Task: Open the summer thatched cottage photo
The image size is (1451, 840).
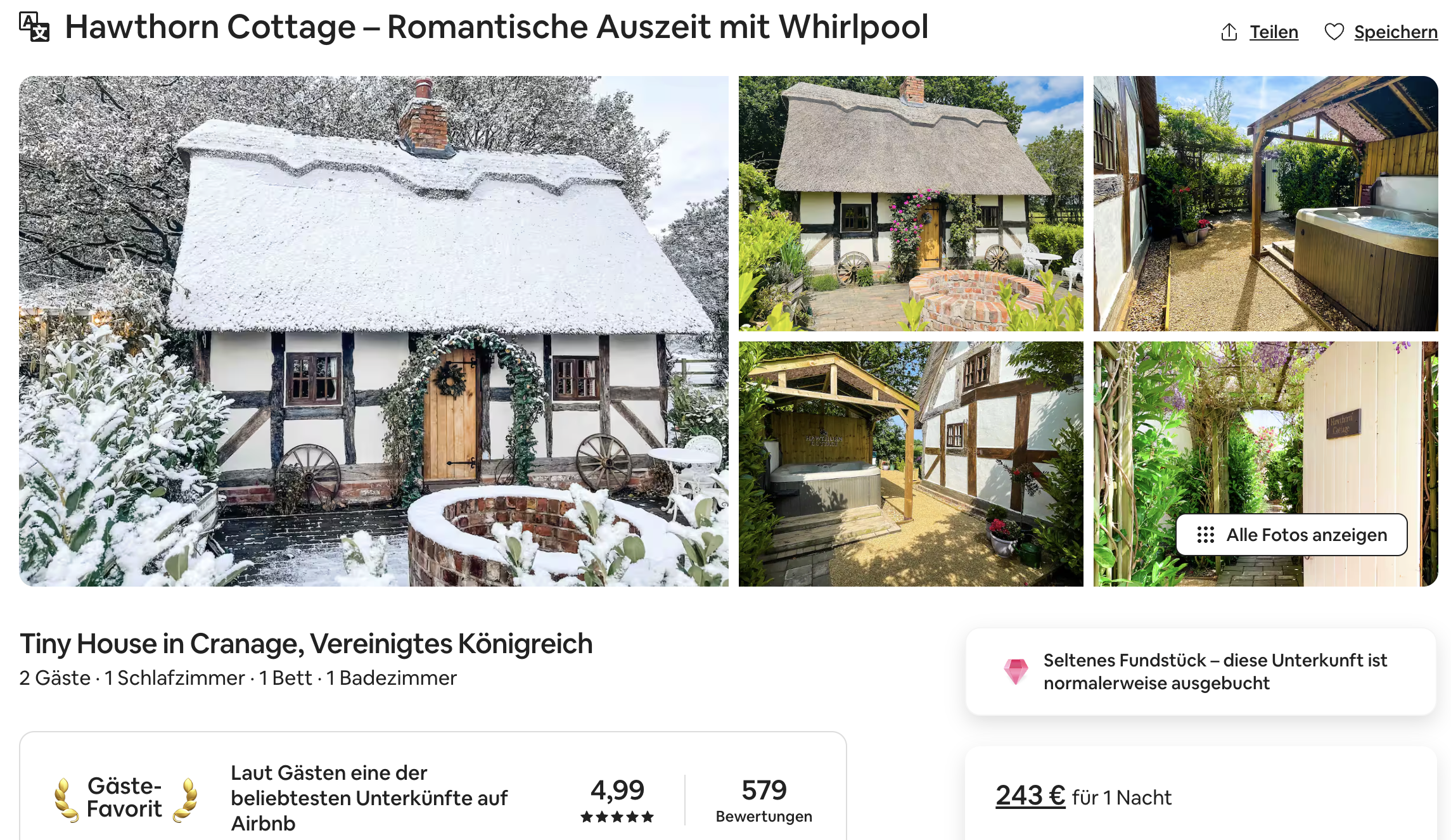Action: [911, 203]
